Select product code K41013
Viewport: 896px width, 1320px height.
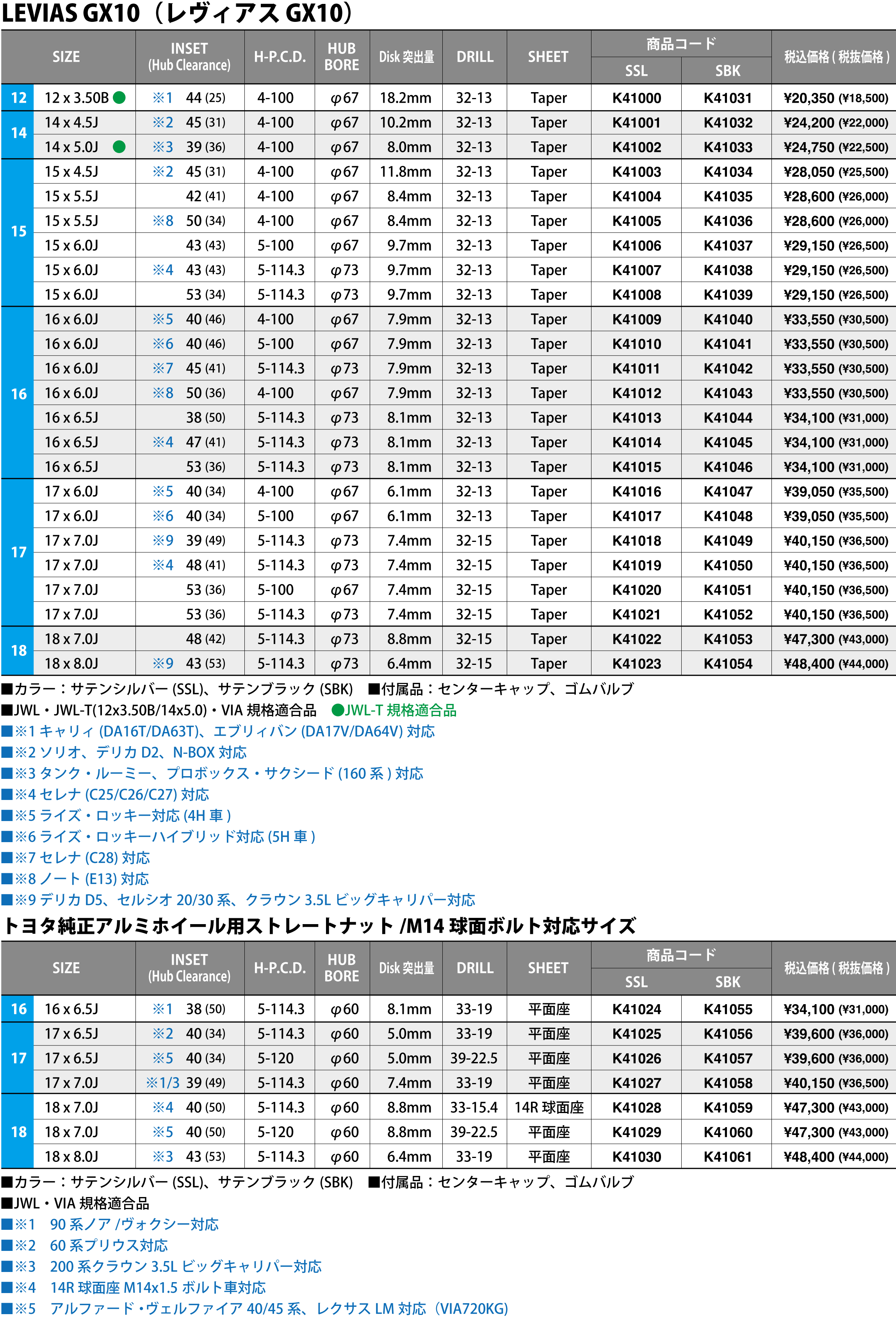[x=636, y=418]
